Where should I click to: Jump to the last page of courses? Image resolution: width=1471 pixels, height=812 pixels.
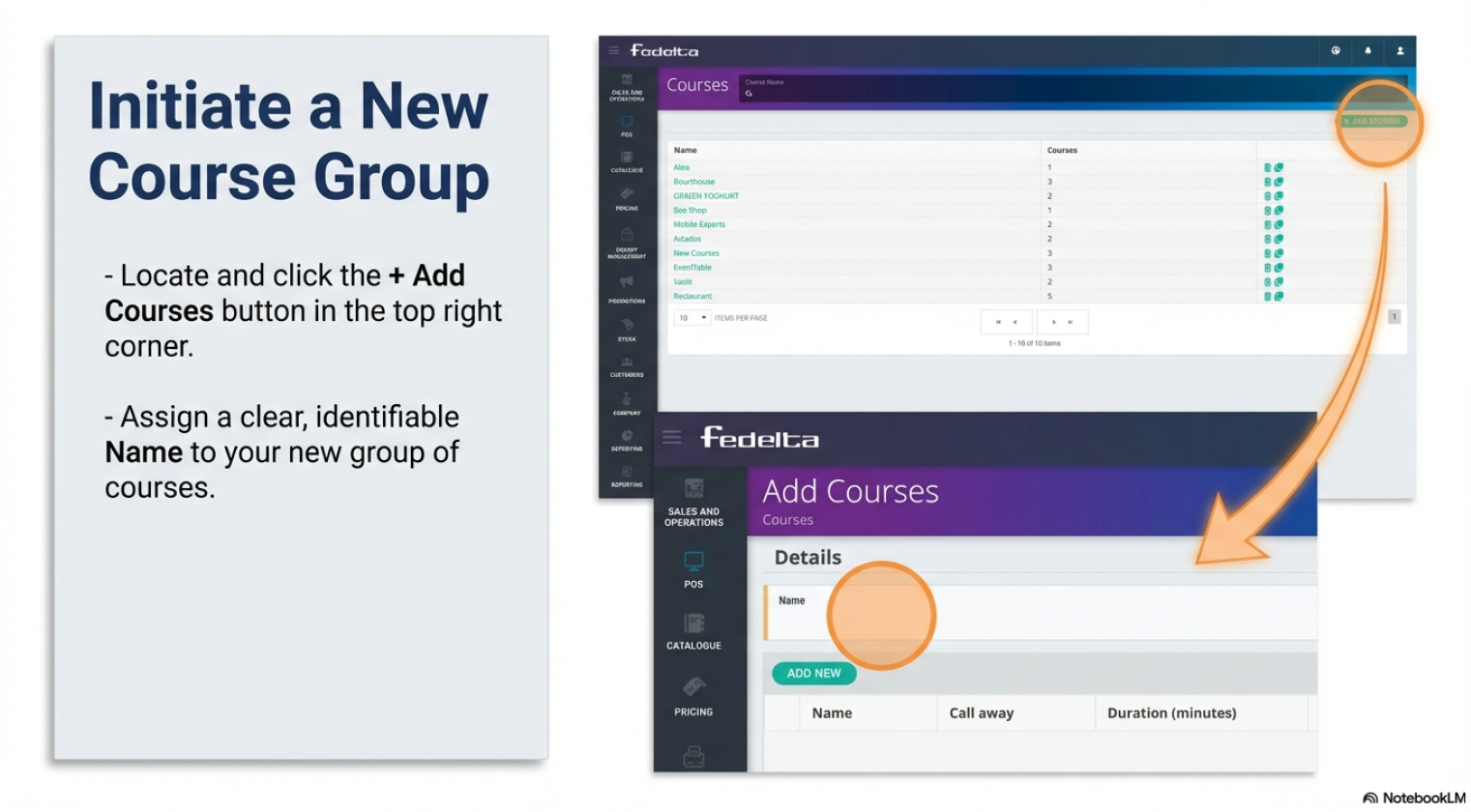point(1071,322)
